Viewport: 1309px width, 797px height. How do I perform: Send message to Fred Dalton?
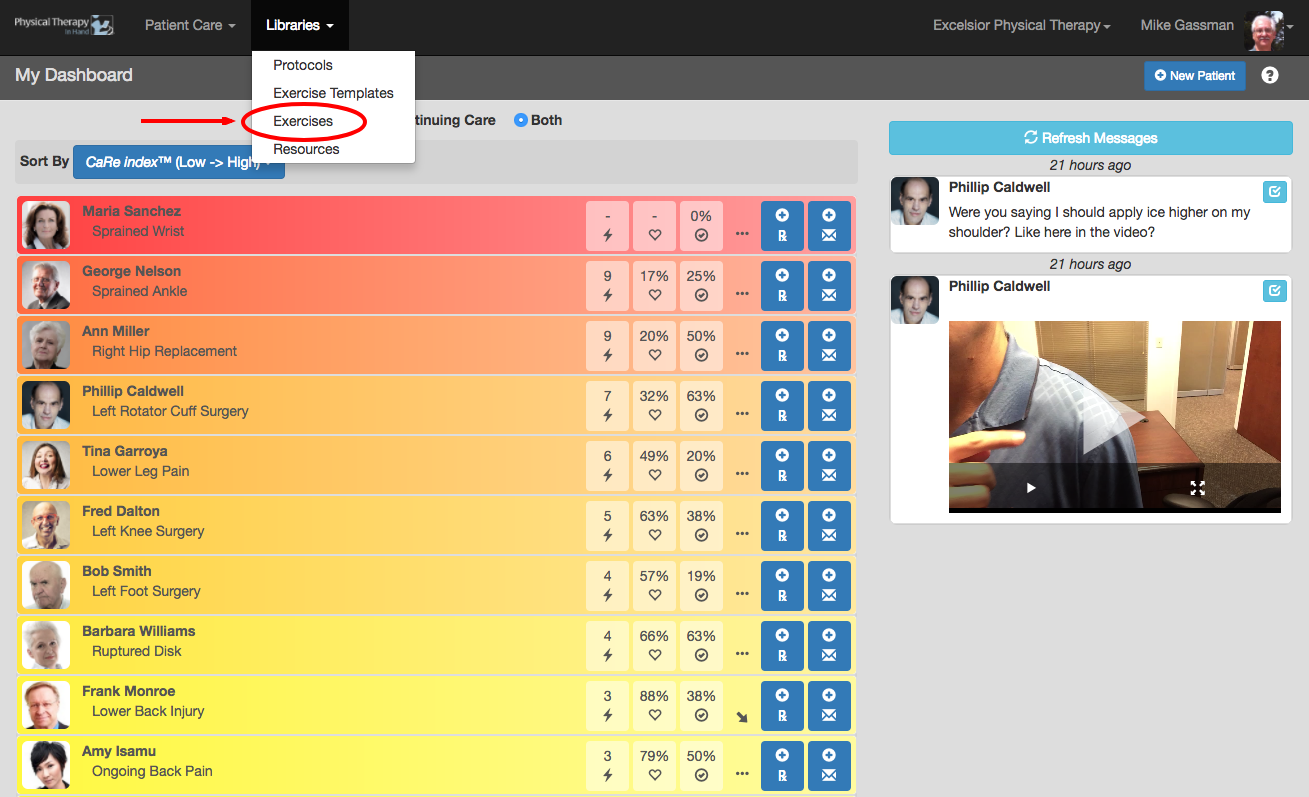click(829, 525)
